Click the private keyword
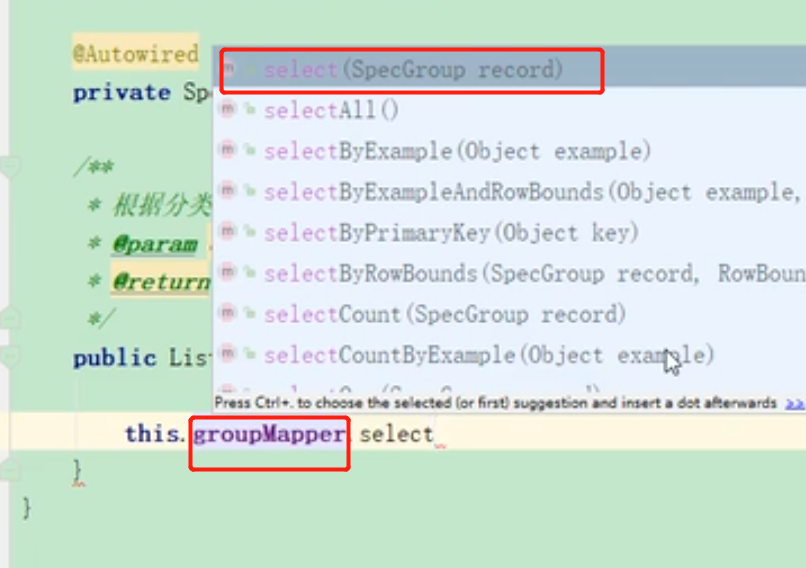Image resolution: width=806 pixels, height=568 pixels. (x=122, y=93)
